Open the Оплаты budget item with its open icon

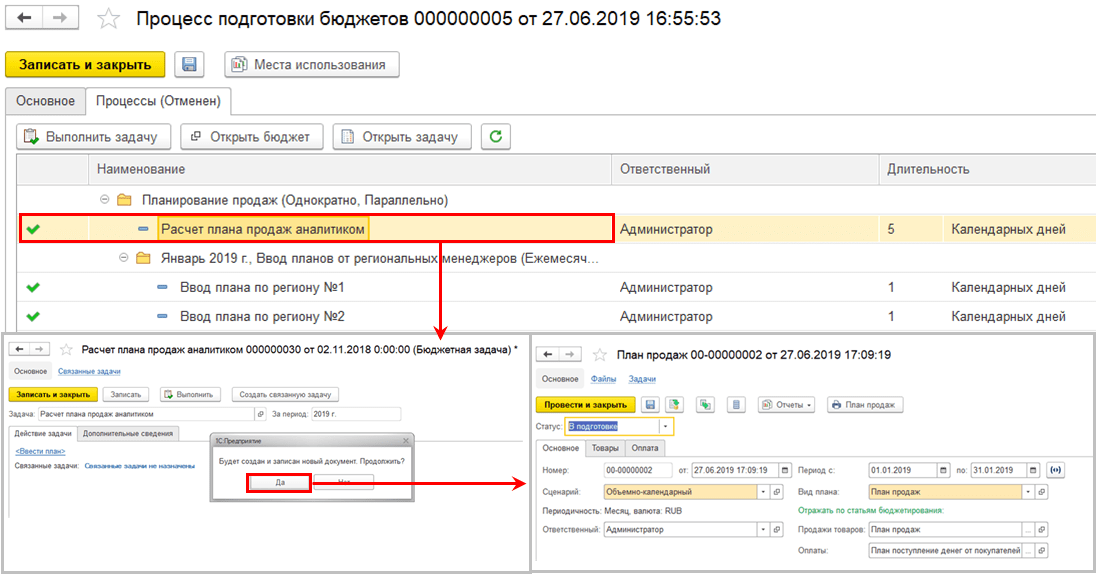pyautogui.click(x=1041, y=550)
